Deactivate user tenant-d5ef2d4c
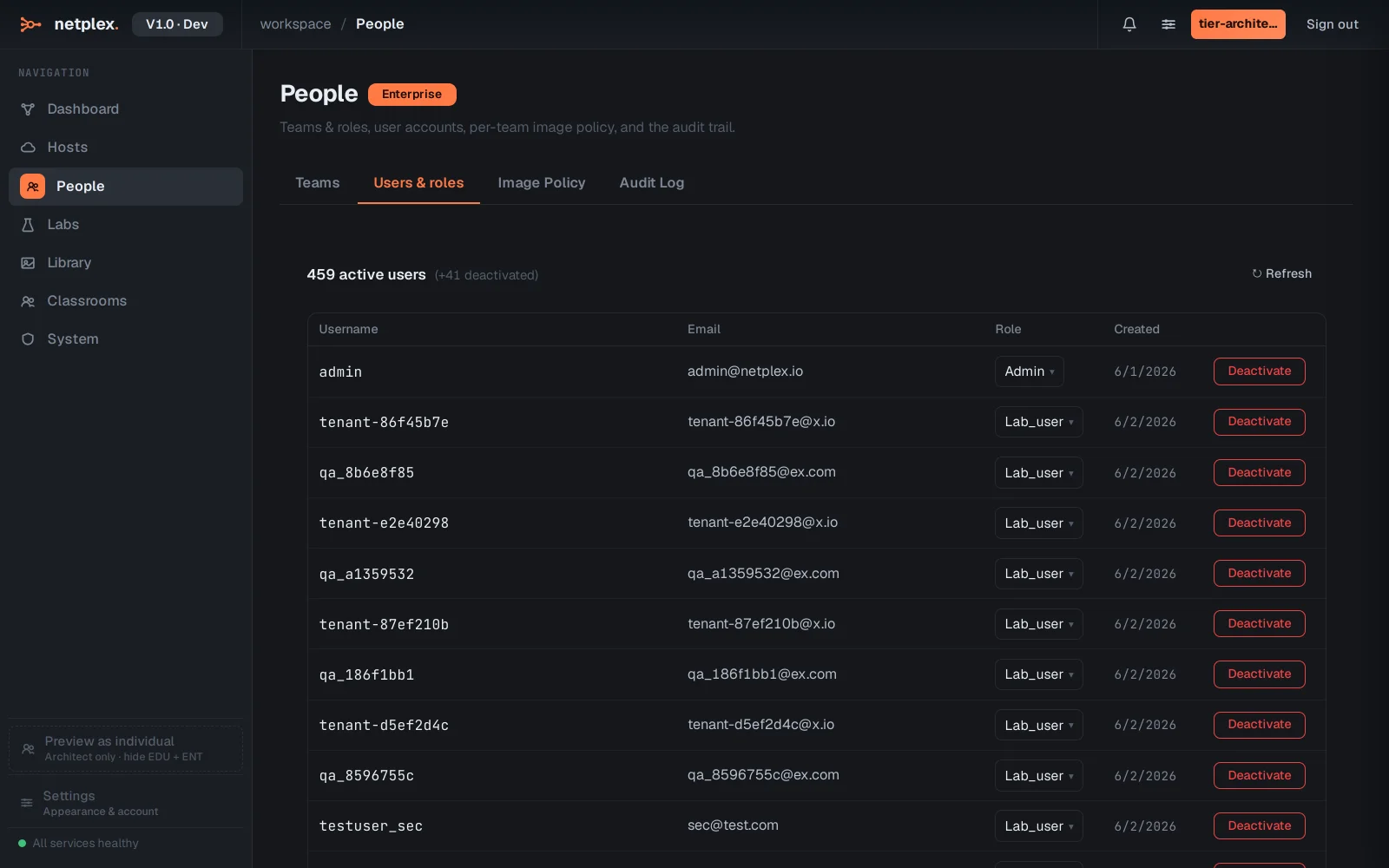The image size is (1389, 868). pyautogui.click(x=1260, y=725)
